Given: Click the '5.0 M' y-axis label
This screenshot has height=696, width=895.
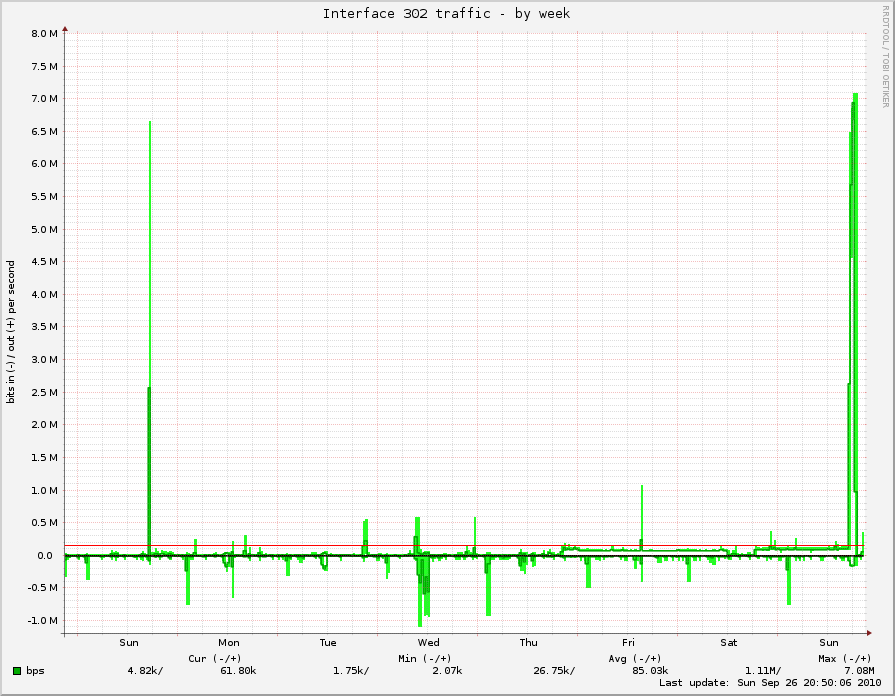Looking at the screenshot, I should 45,230.
